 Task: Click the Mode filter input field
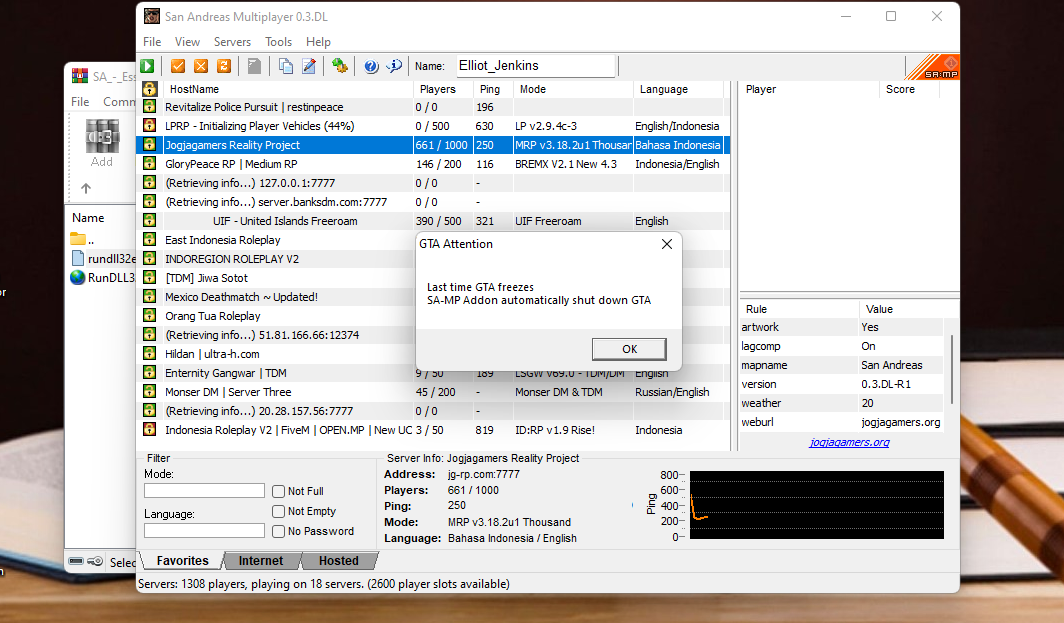click(204, 491)
